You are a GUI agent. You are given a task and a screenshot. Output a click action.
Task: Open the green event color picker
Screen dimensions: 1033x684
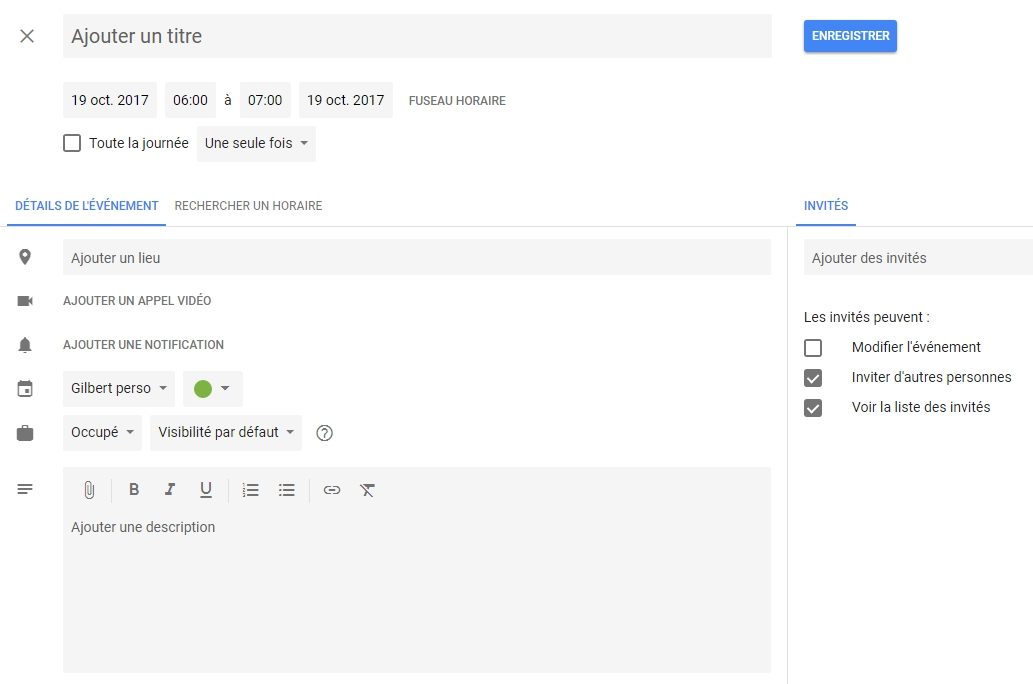coord(212,388)
